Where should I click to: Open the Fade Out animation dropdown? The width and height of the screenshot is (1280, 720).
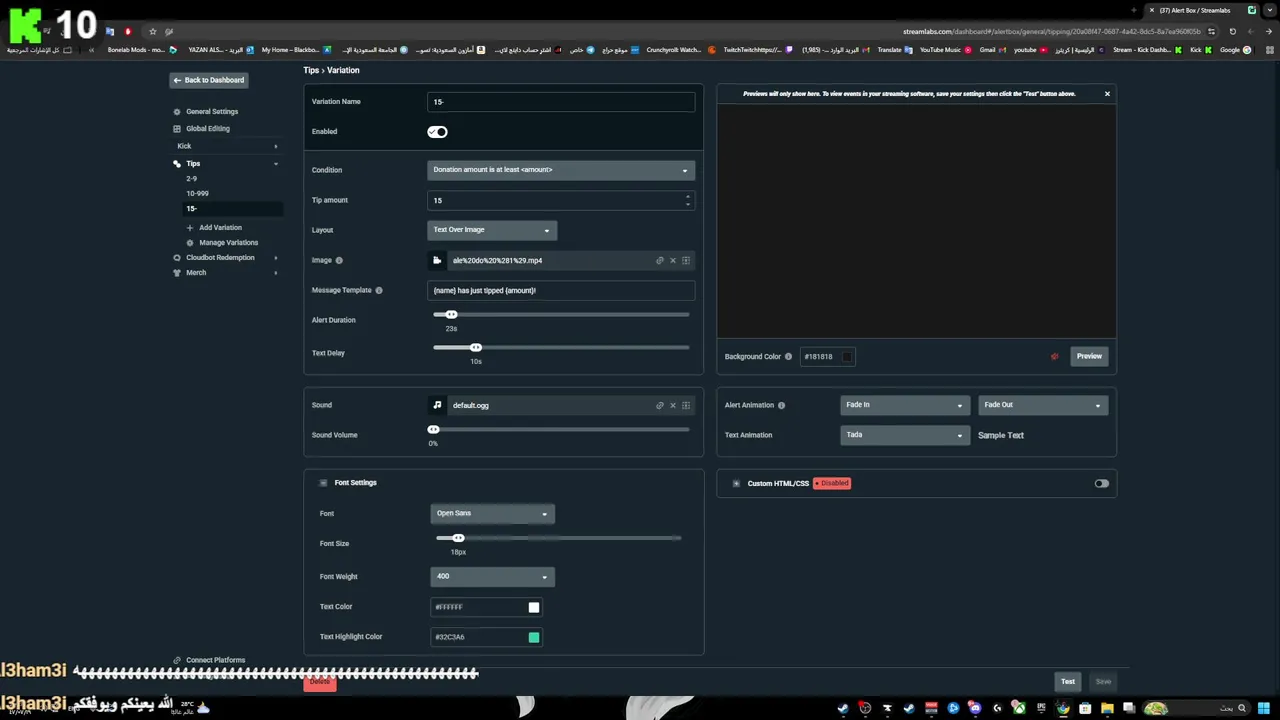click(1043, 405)
